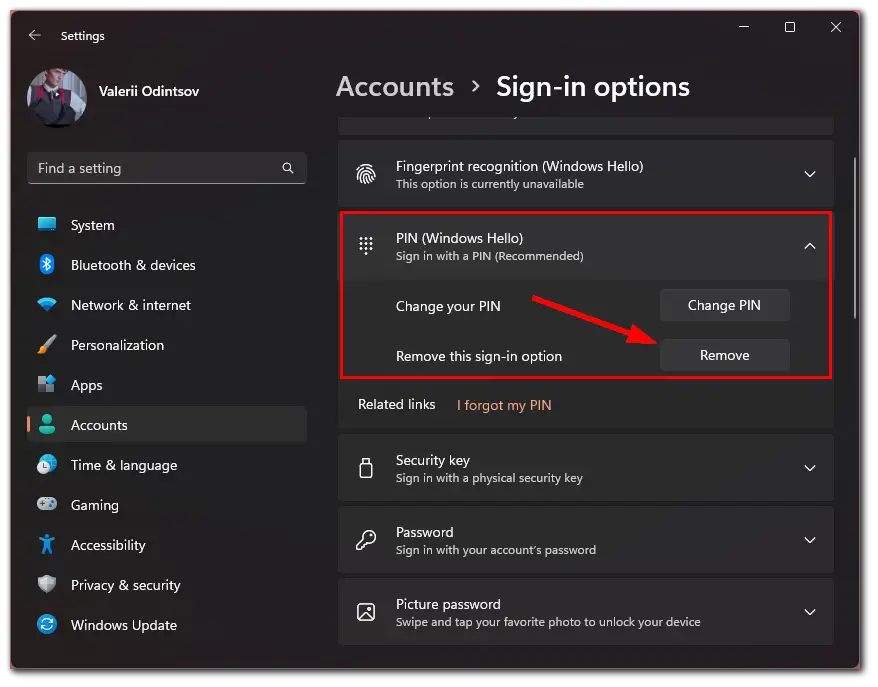Open the Personalization category

coord(166,345)
